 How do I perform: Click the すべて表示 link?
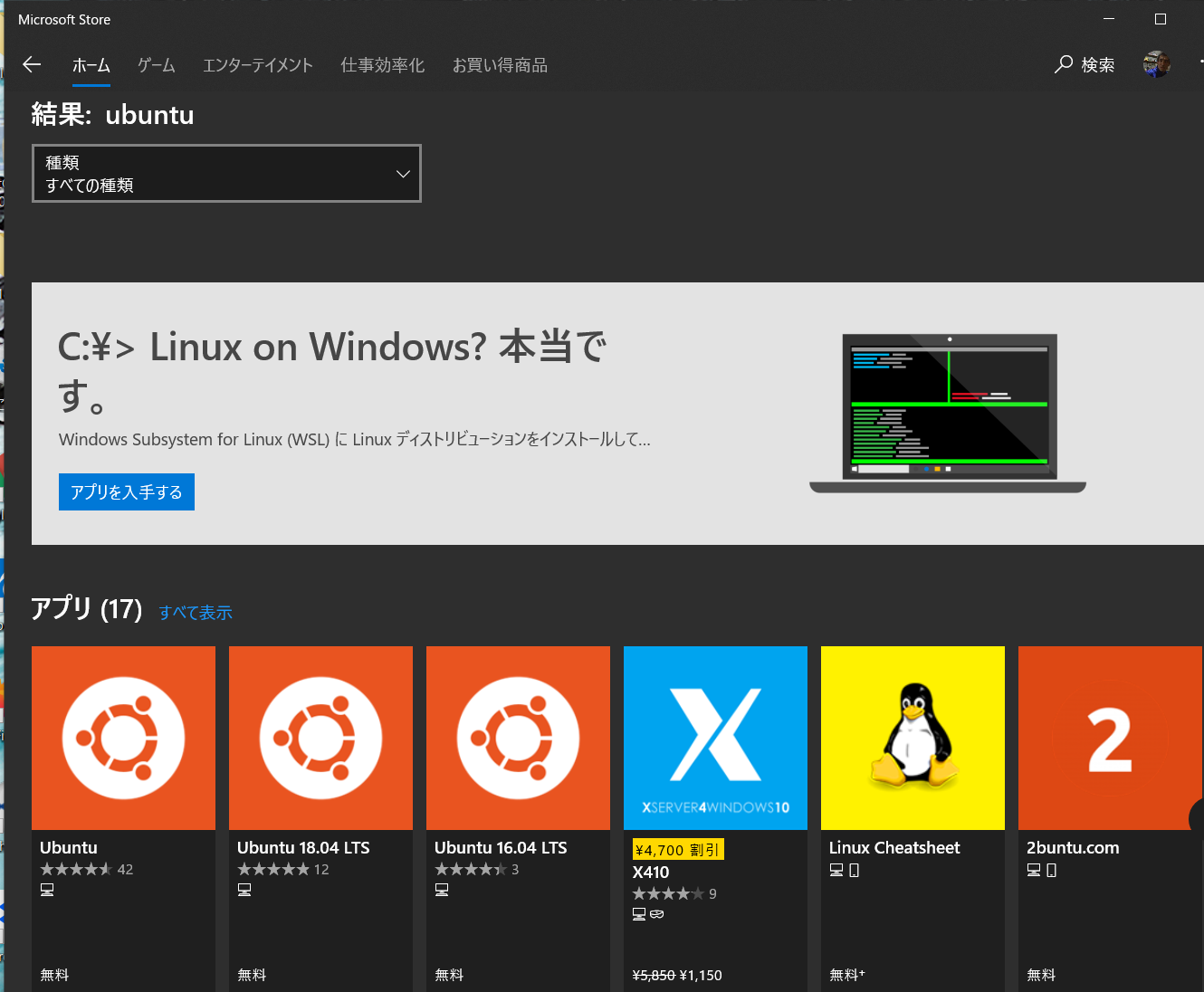tap(196, 613)
